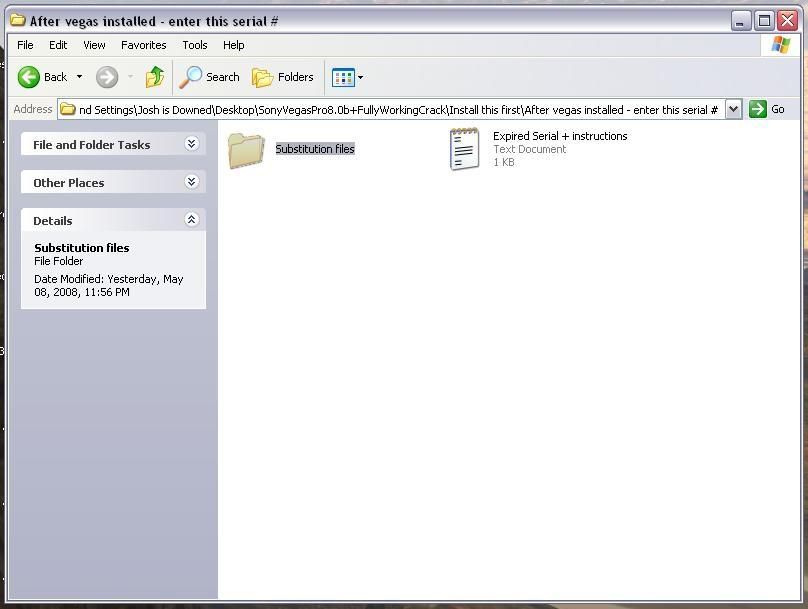Click the window title bar text
808x609 pixels.
point(154,21)
